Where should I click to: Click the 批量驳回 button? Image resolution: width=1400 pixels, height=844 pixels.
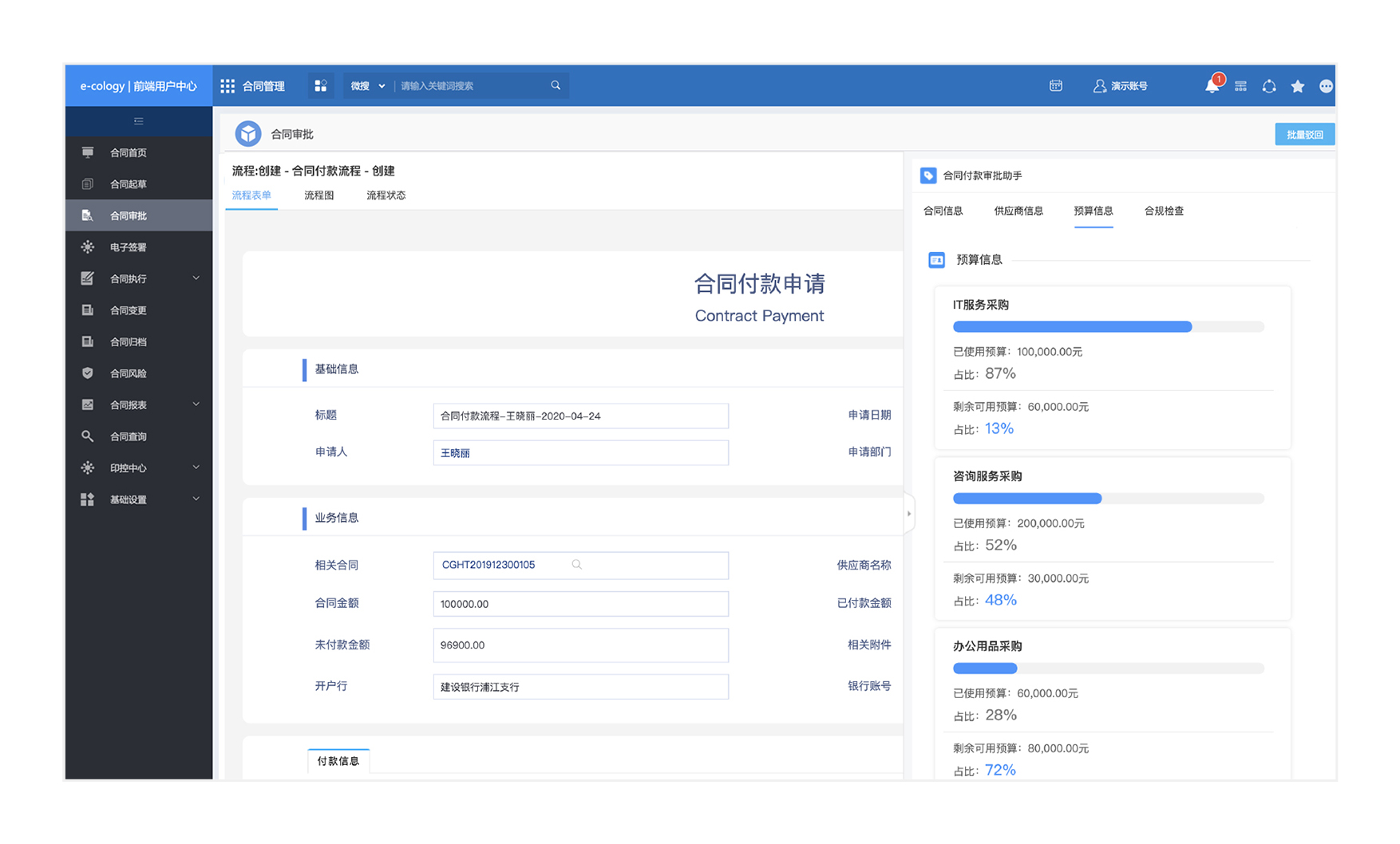coord(1304,135)
